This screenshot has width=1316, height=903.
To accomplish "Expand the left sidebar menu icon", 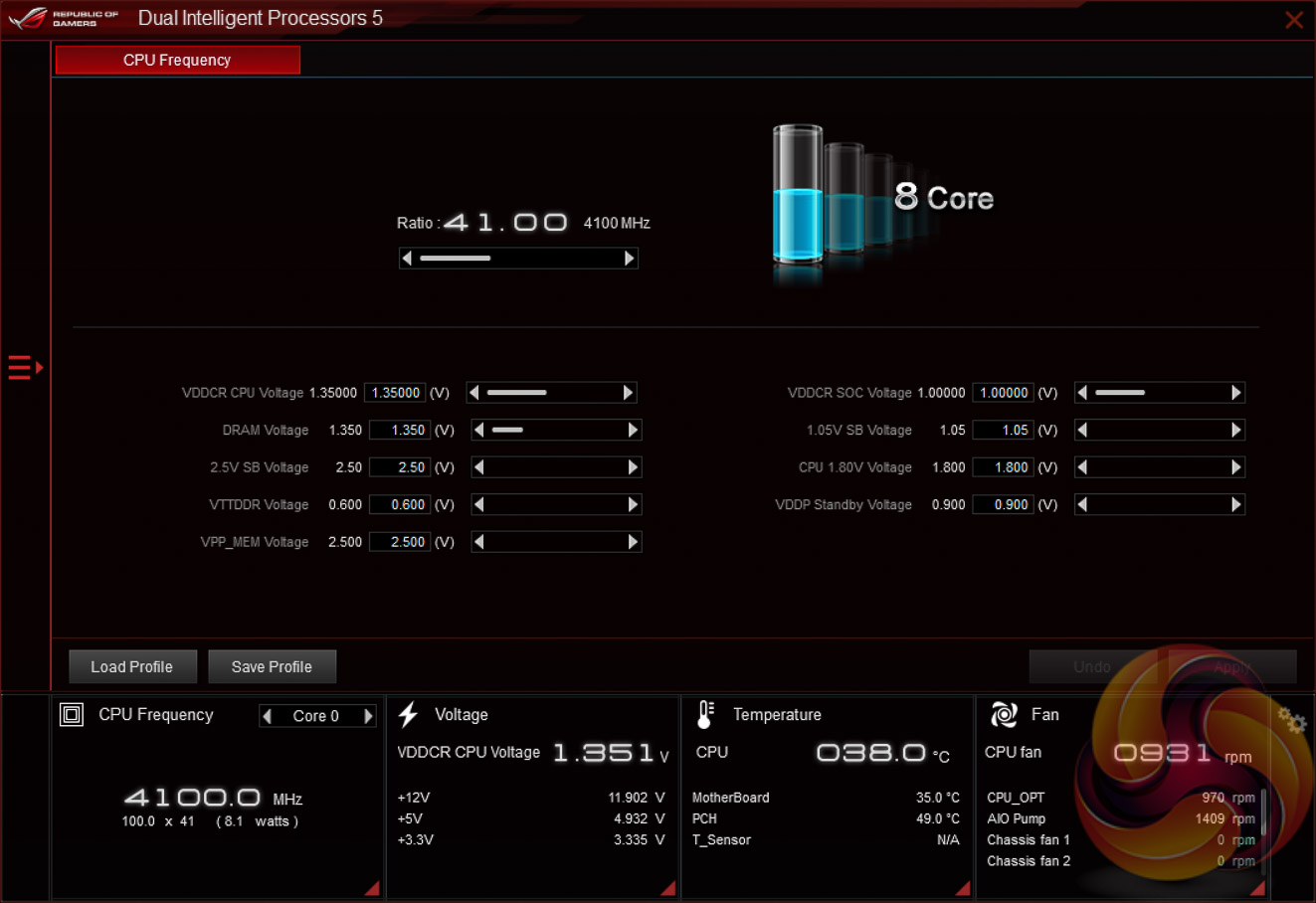I will pos(25,368).
